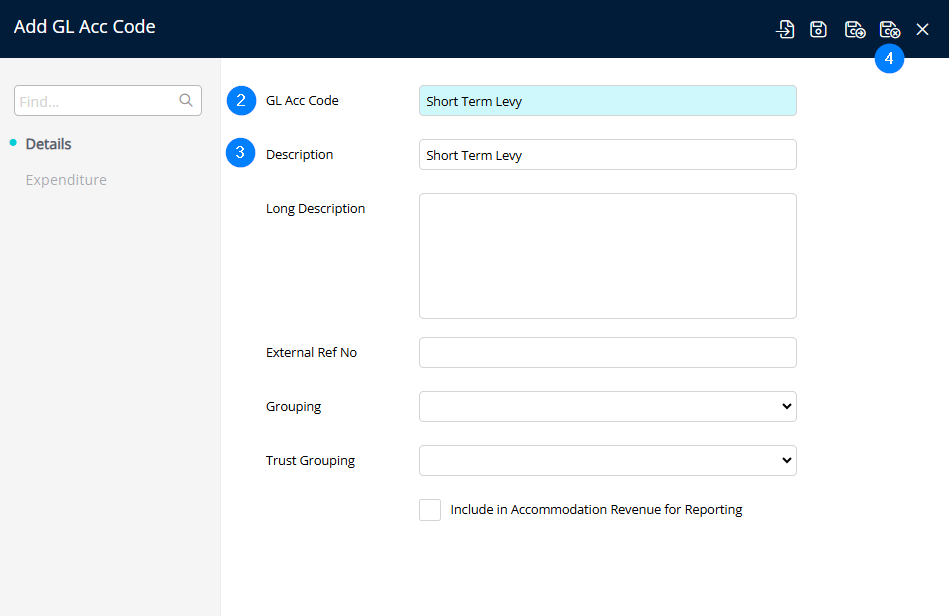Image resolution: width=949 pixels, height=616 pixels.
Task: Switch to the Expenditure section
Action: tap(66, 180)
